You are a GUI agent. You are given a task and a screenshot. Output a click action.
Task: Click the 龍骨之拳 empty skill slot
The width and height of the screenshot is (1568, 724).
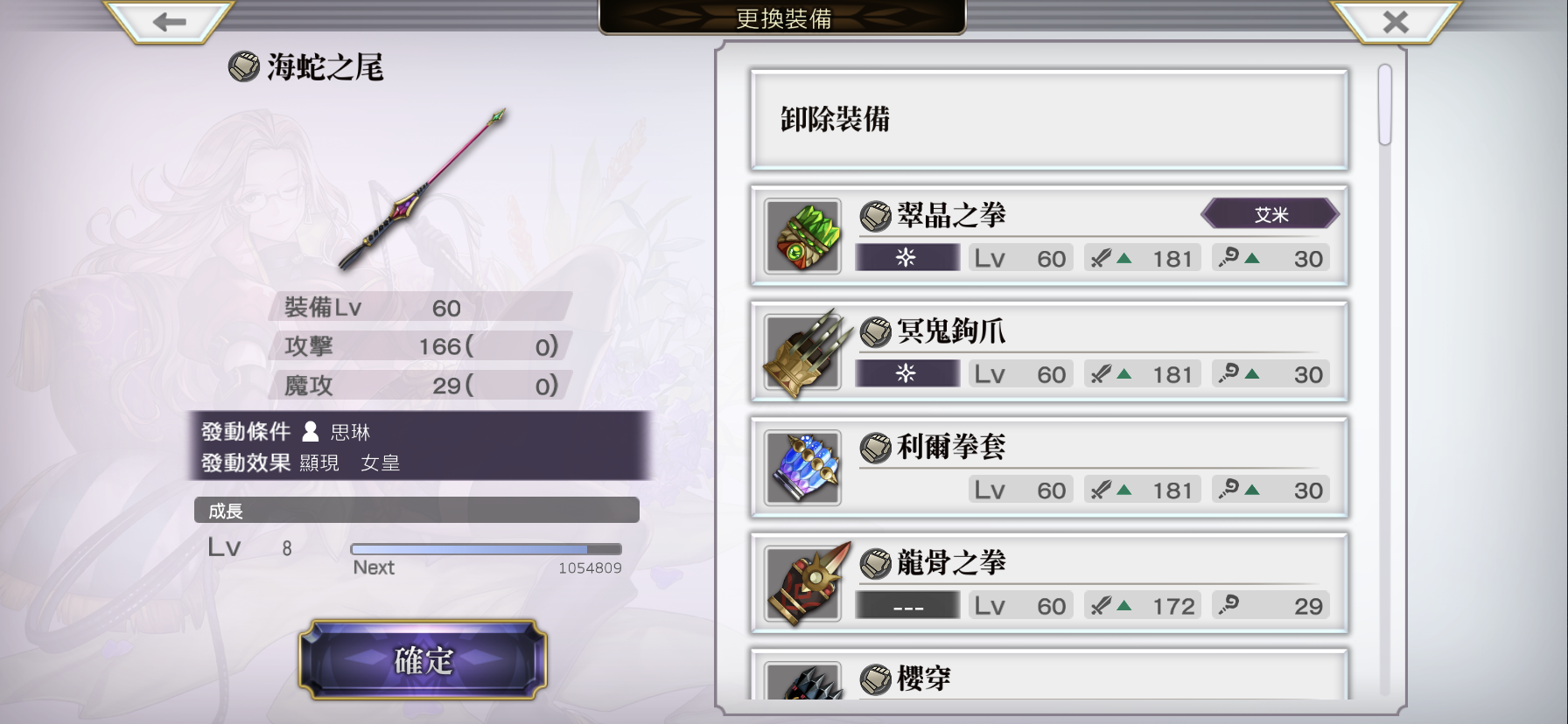(x=907, y=605)
